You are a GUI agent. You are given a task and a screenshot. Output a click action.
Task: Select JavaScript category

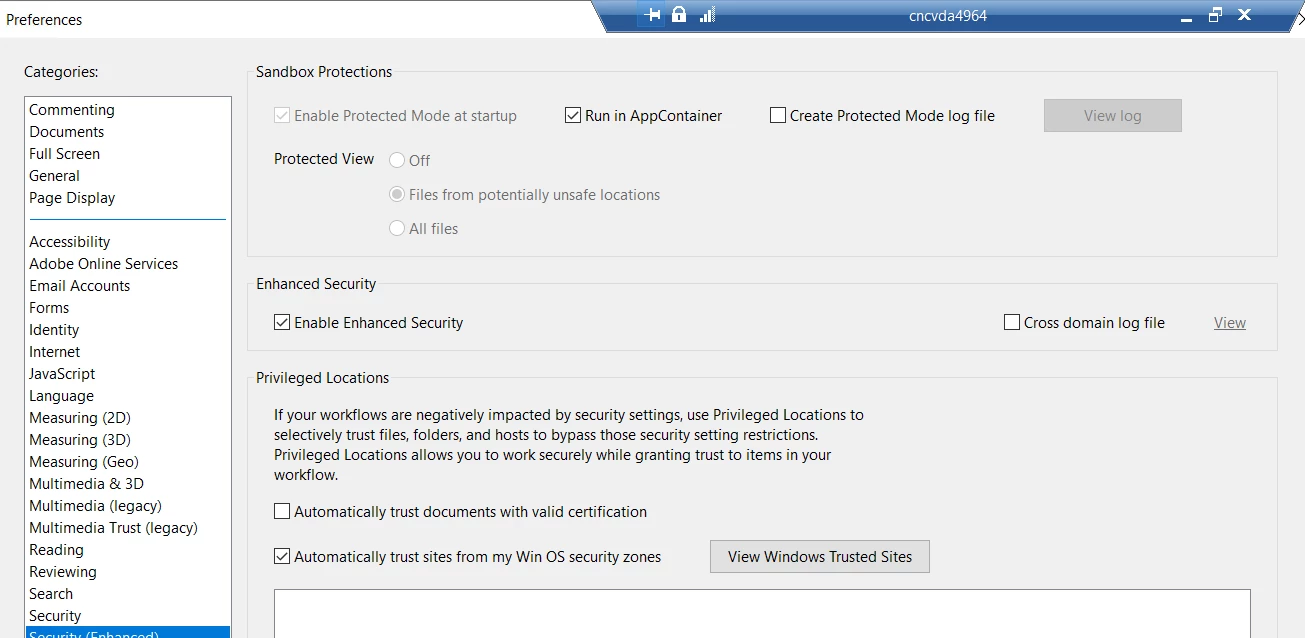(x=128, y=373)
